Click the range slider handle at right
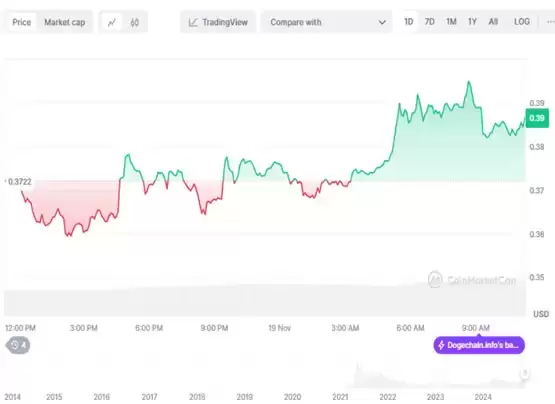This screenshot has width=555, height=404. coord(525,372)
